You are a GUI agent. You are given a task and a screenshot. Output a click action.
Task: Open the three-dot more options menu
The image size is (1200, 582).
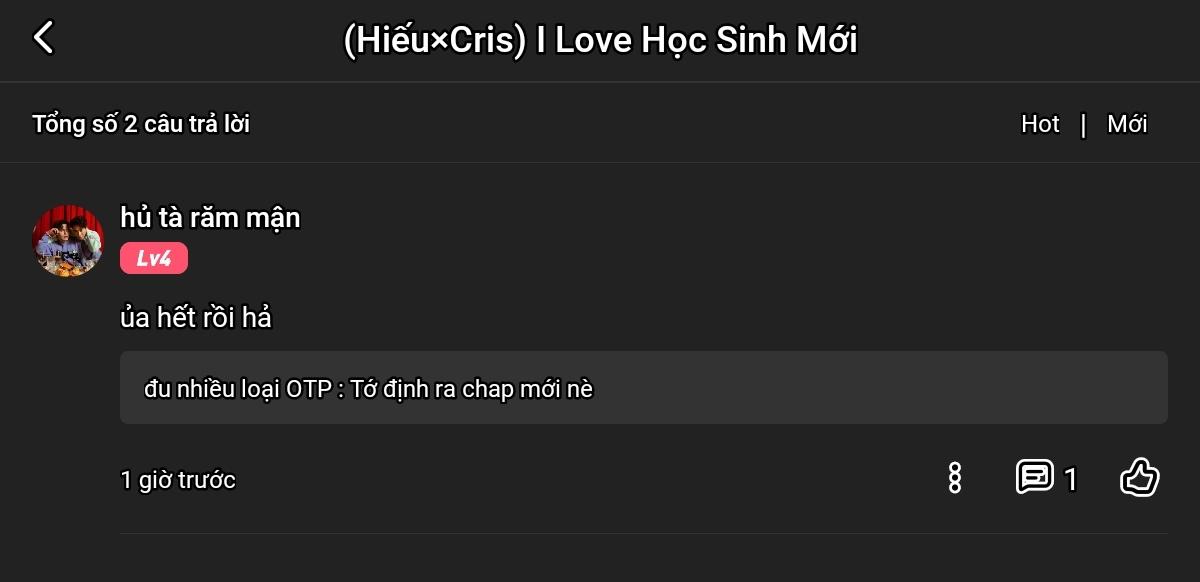click(954, 478)
